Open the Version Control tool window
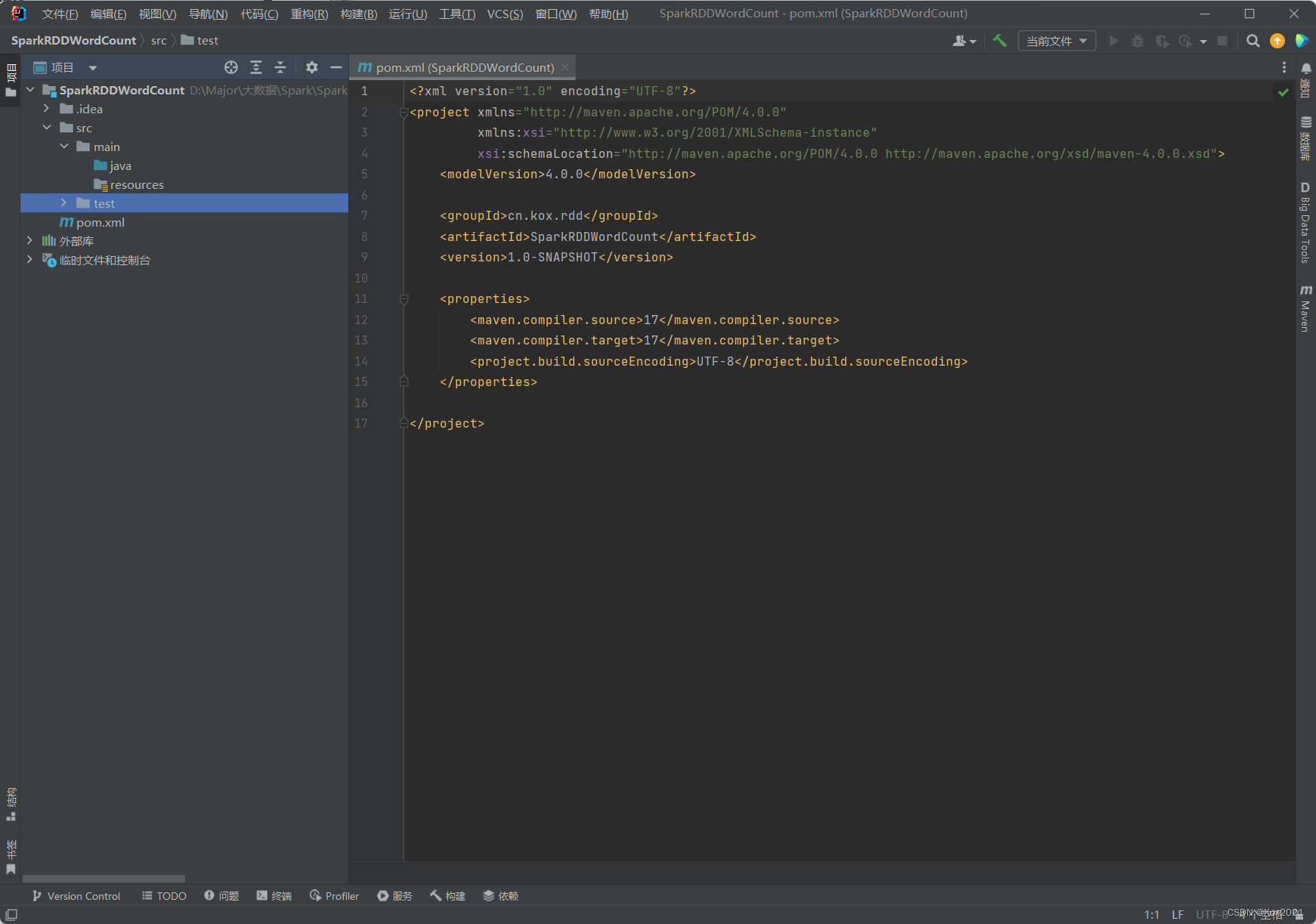The width and height of the screenshot is (1316, 924). click(x=76, y=896)
